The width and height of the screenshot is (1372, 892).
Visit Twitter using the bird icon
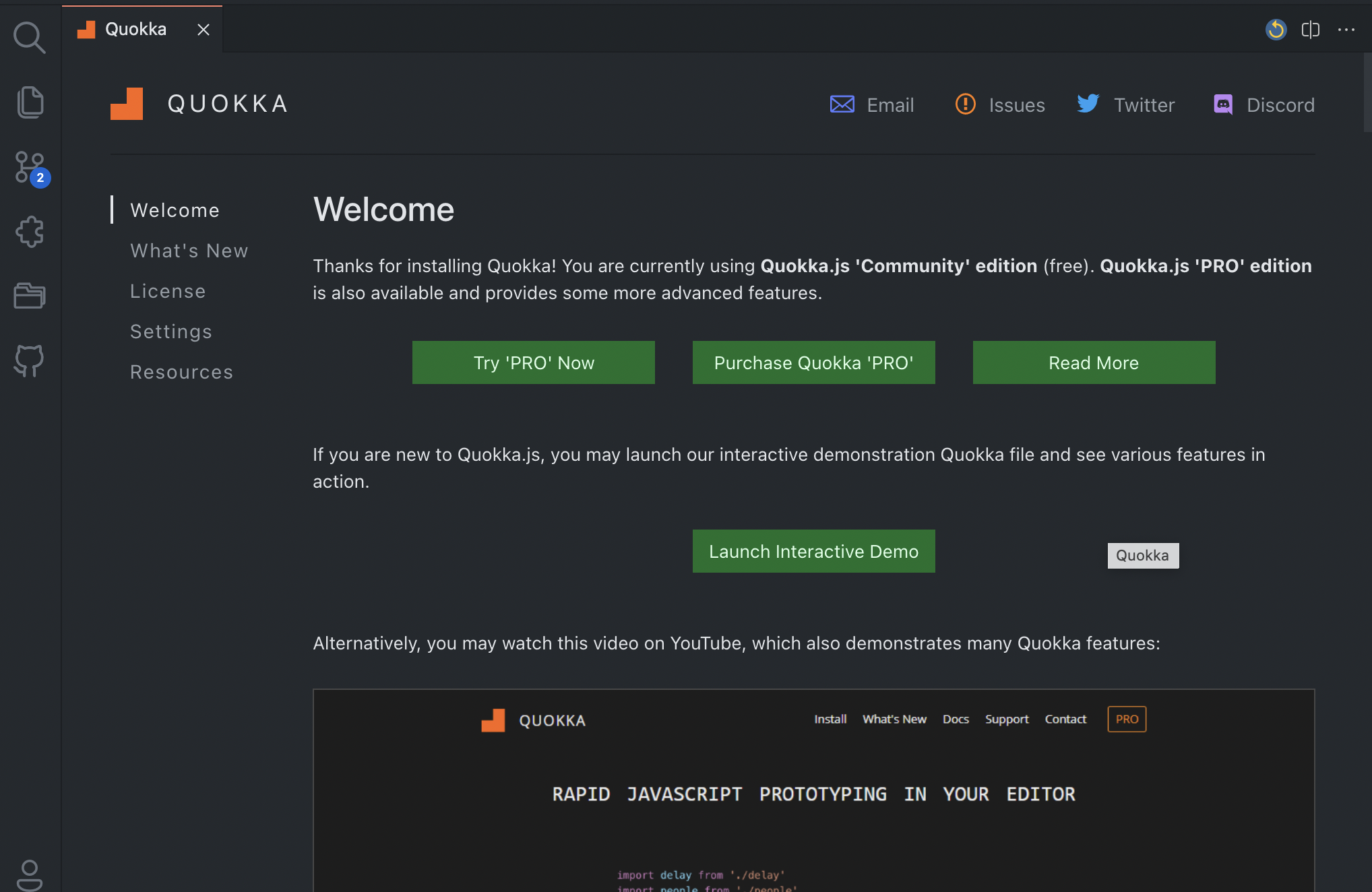1087,104
